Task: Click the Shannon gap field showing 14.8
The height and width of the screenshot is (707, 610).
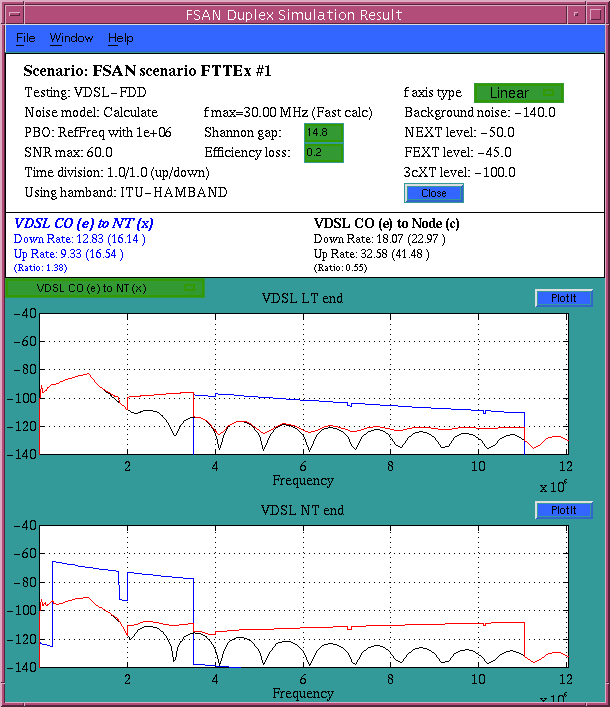Action: (x=324, y=133)
